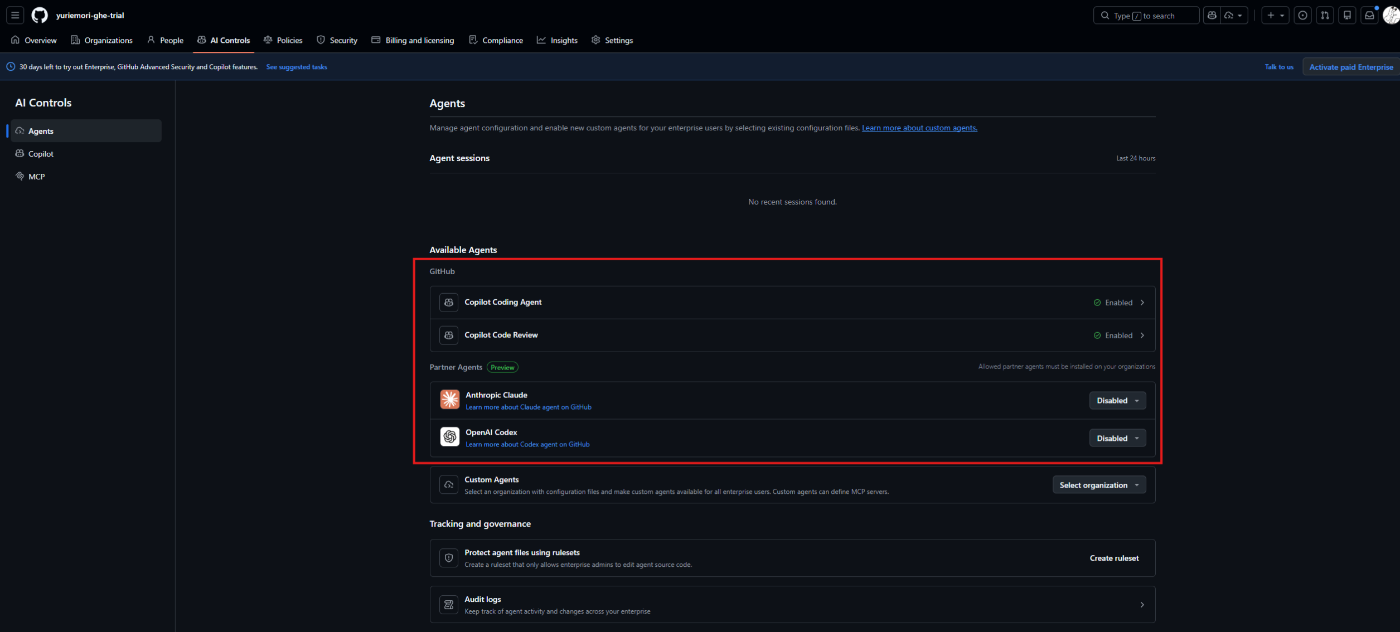Click the Tracking and governance heading
This screenshot has height=632, width=1400.
(480, 524)
